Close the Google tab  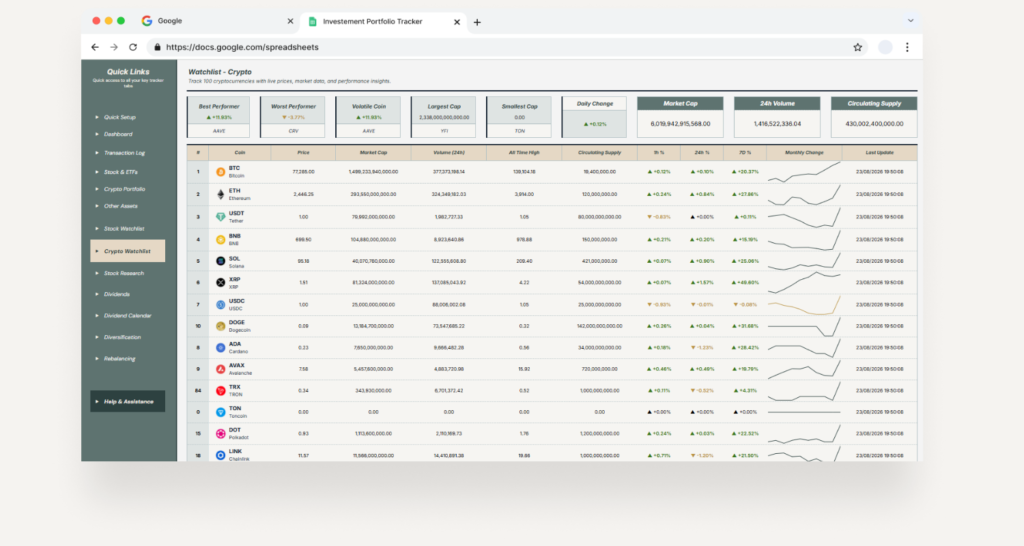(x=291, y=22)
